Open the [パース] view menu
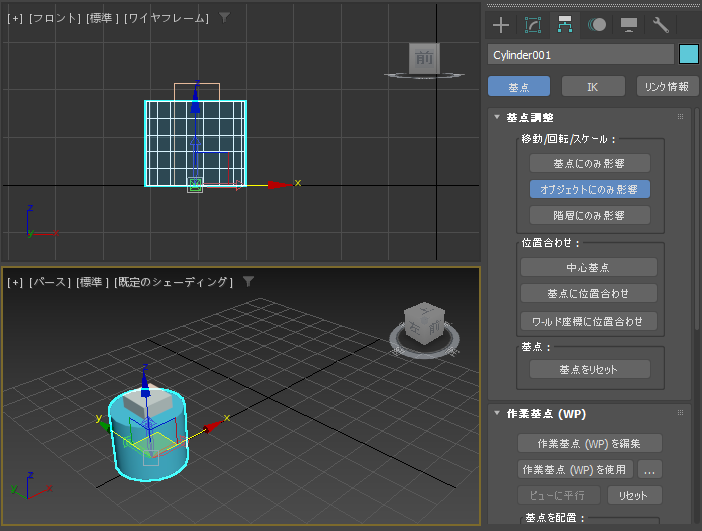702x531 pixels. click(x=50, y=283)
